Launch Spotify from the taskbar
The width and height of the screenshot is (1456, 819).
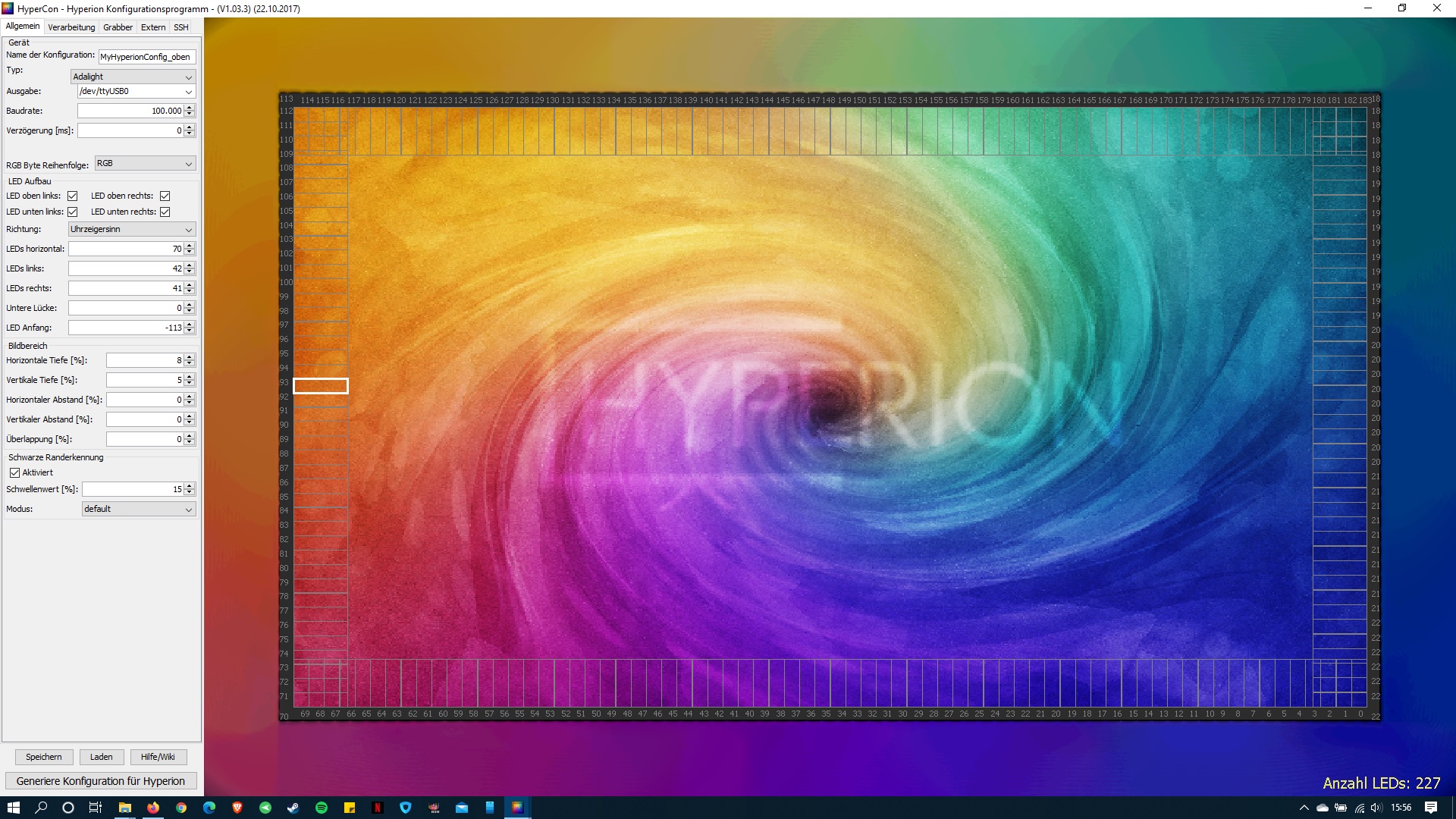pos(321,808)
